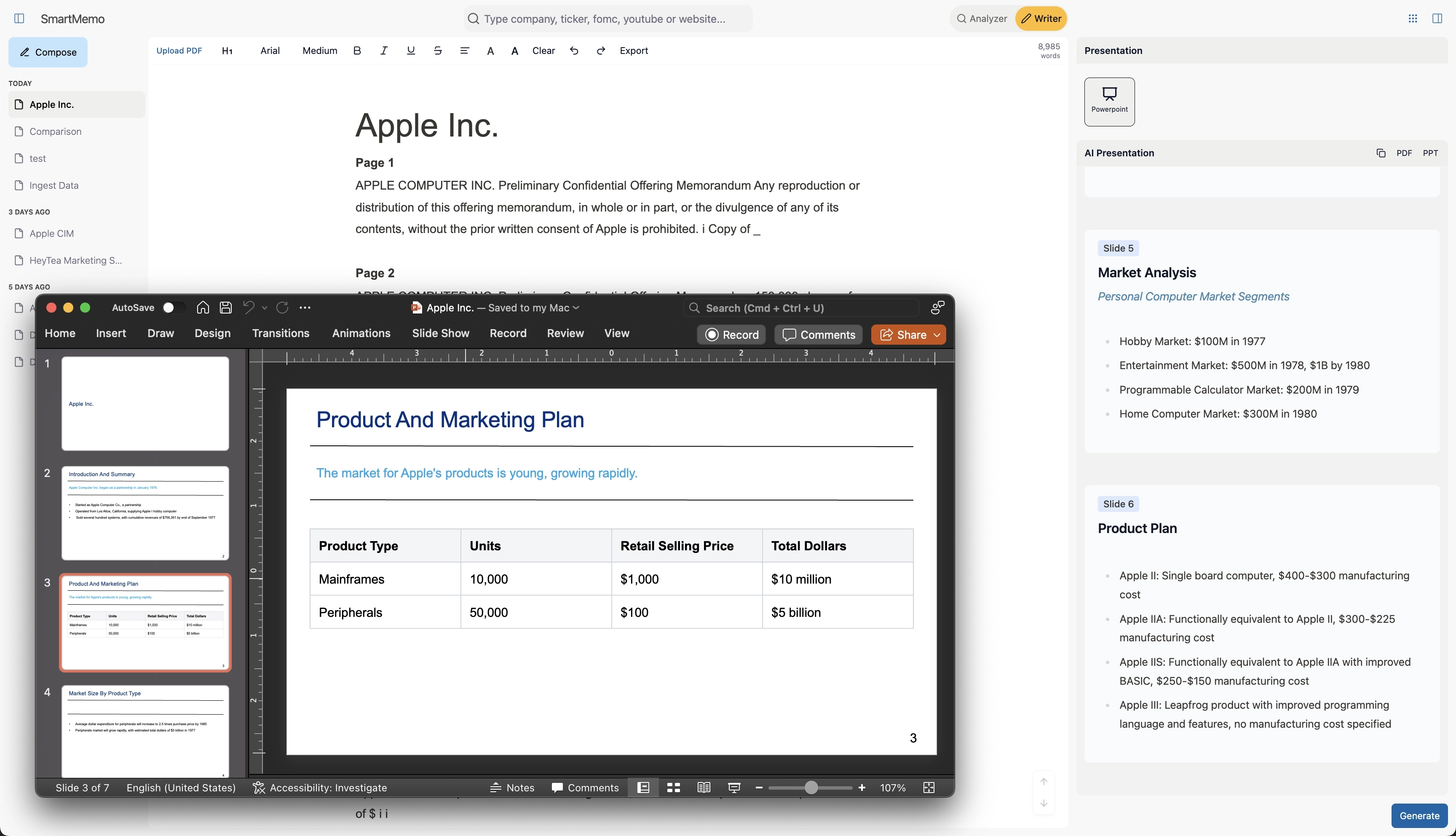Viewport: 1456px width, 836px height.
Task: Expand the undo history arrow in PowerPoint
Action: 265,308
